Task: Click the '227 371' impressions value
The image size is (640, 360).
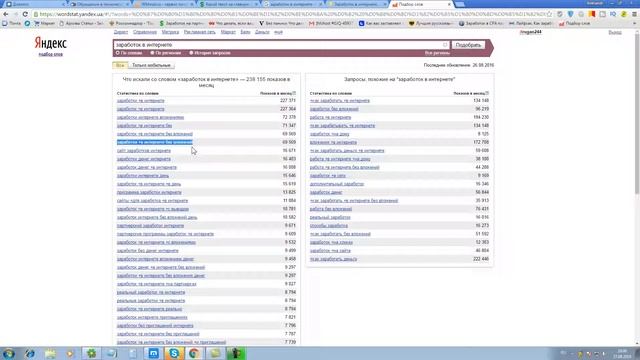Action: coord(288,100)
